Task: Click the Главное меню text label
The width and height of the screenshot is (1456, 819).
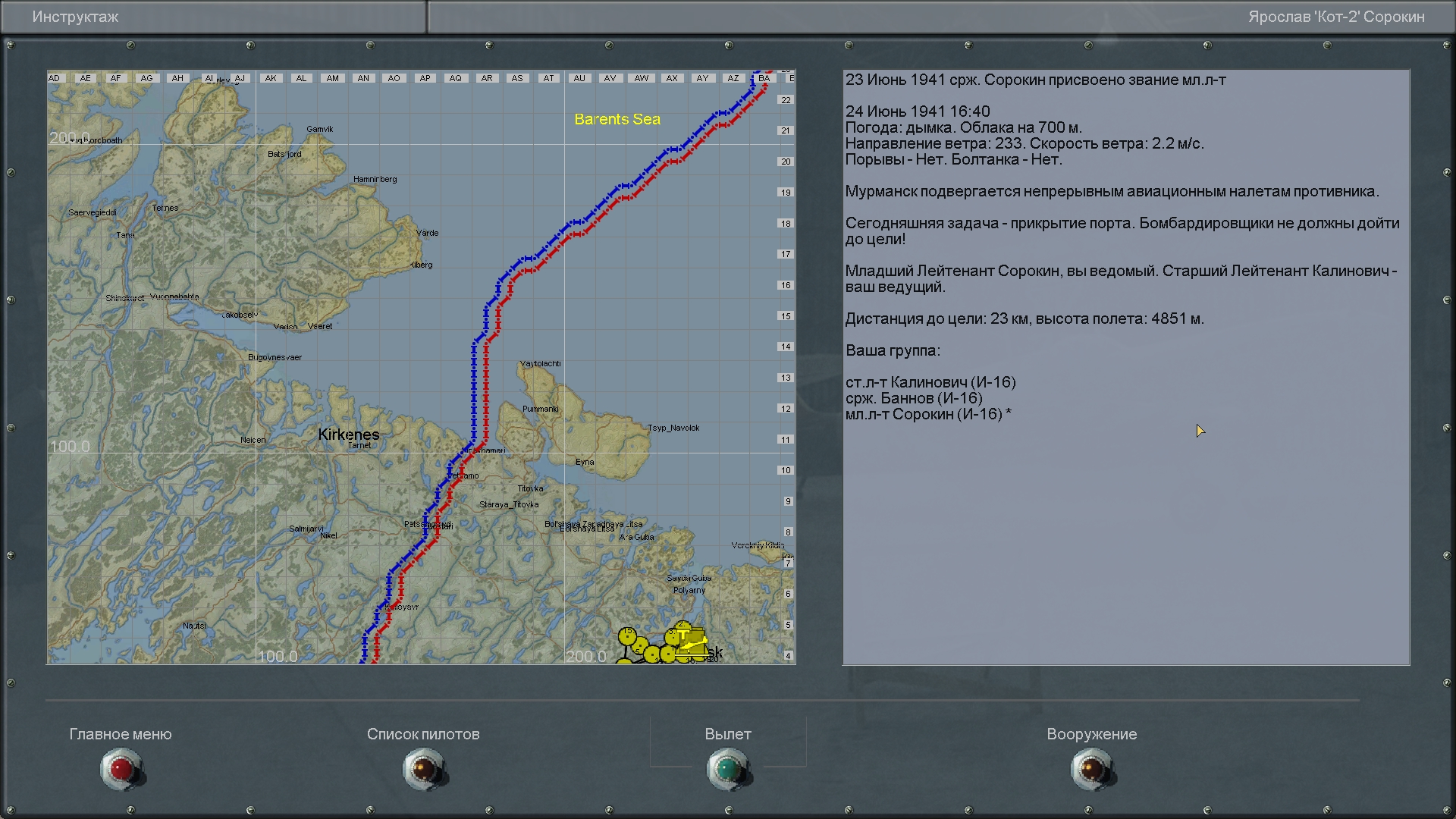Action: pos(121,734)
